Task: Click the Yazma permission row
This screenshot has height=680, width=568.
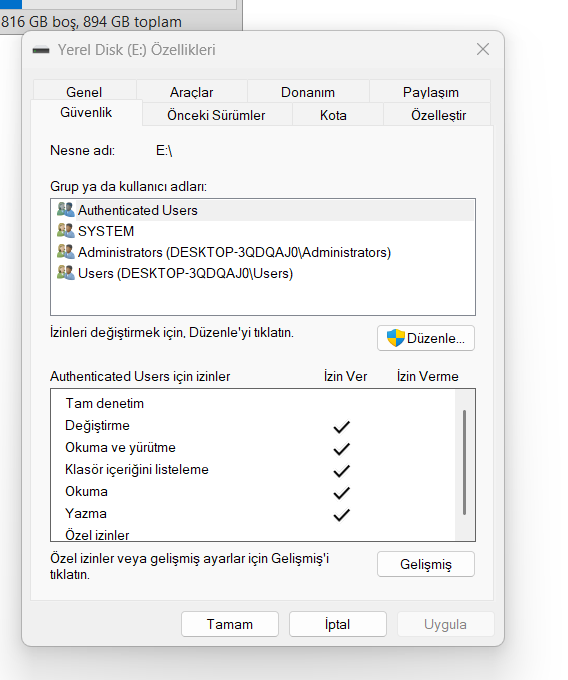Action: [253, 514]
